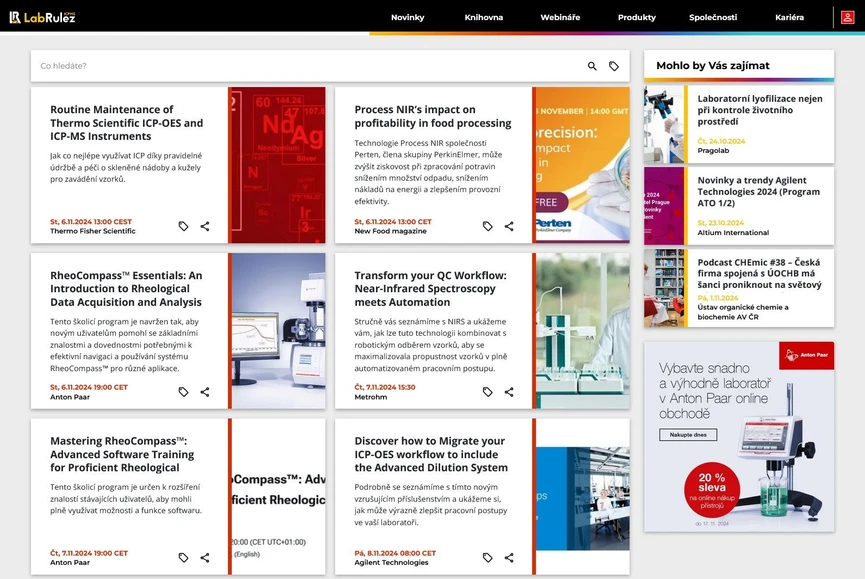
Task: Open the Knihovna menu item
Action: pyautogui.click(x=484, y=17)
